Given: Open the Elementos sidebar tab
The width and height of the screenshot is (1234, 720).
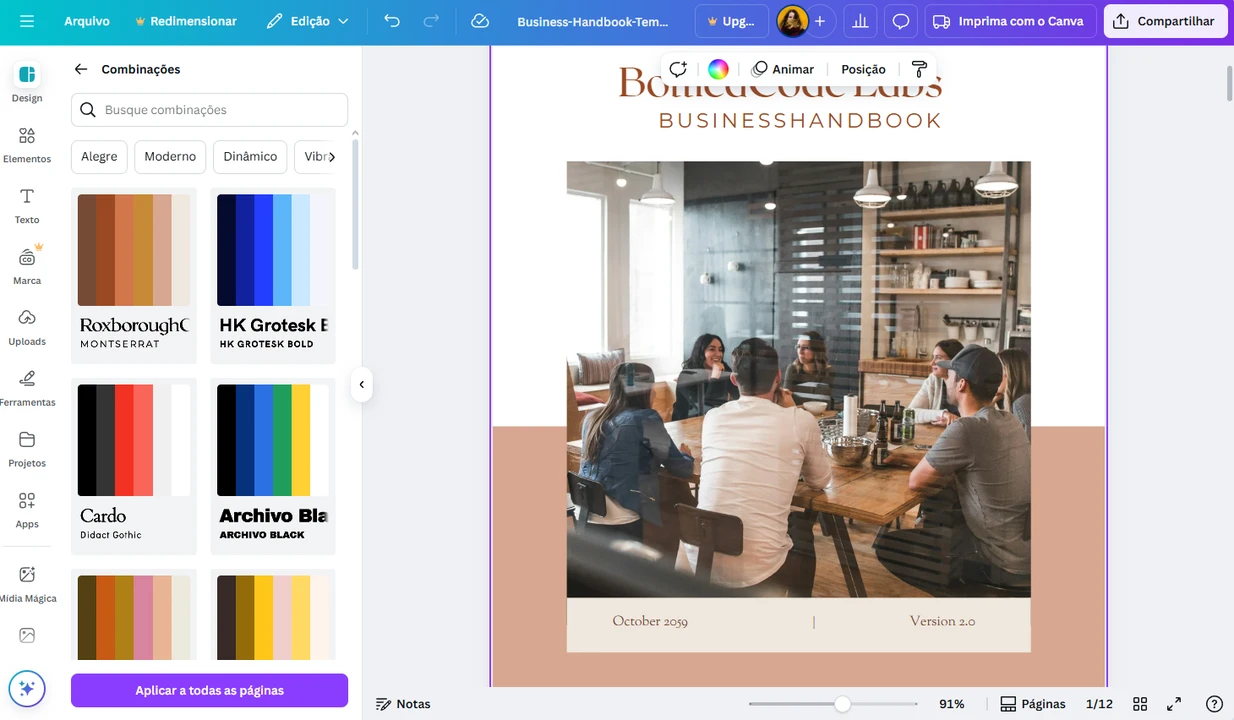Looking at the screenshot, I should pos(27,145).
